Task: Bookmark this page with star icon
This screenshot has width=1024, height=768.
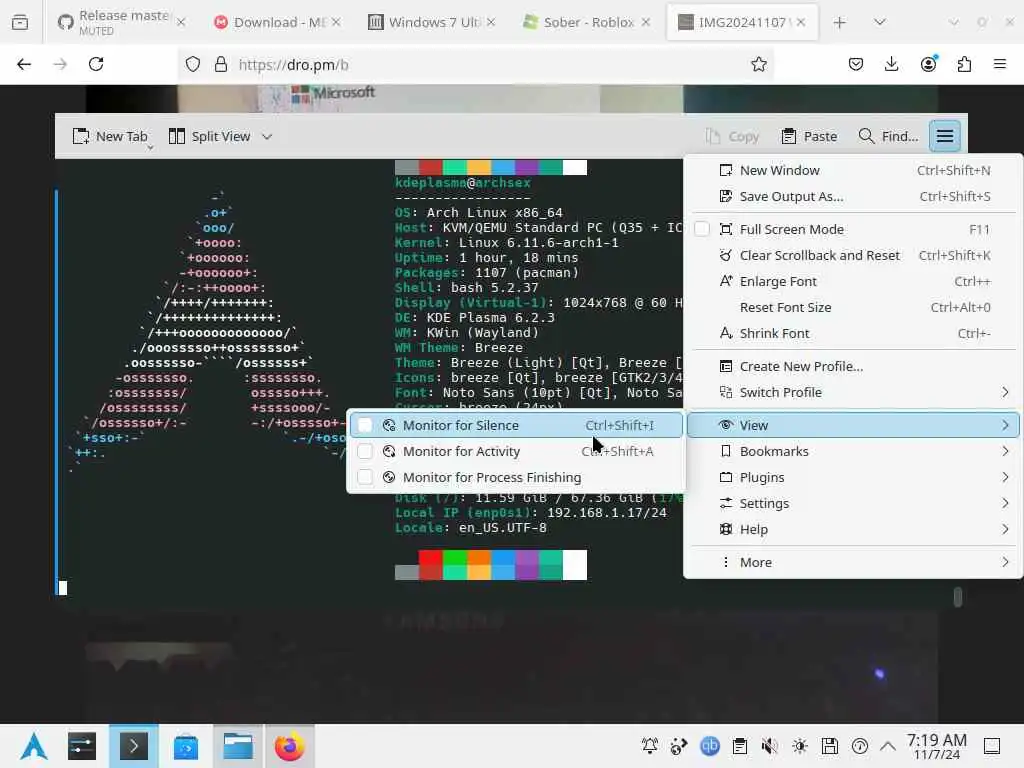Action: (x=758, y=64)
